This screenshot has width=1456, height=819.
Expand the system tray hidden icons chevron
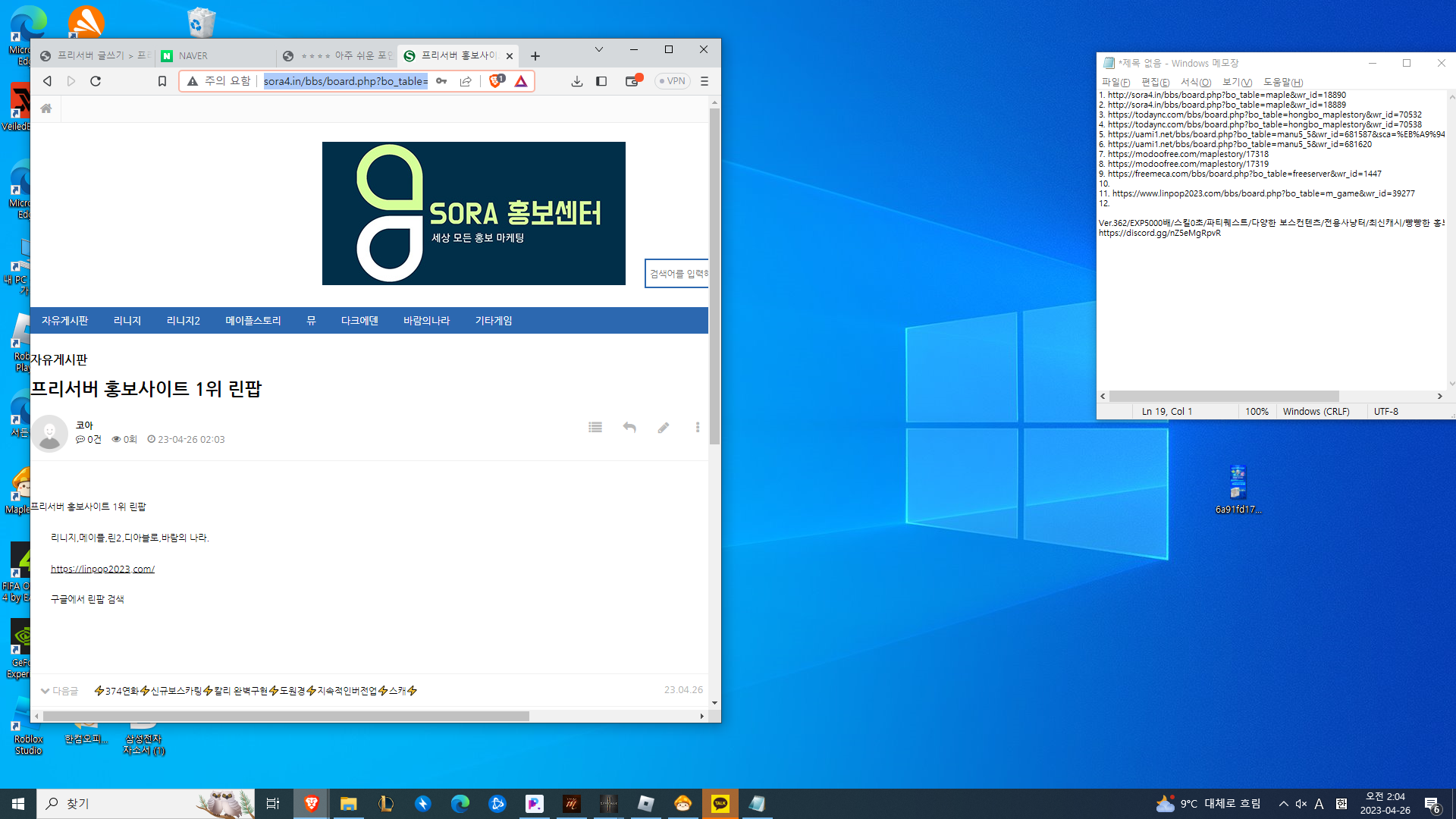point(1283,804)
